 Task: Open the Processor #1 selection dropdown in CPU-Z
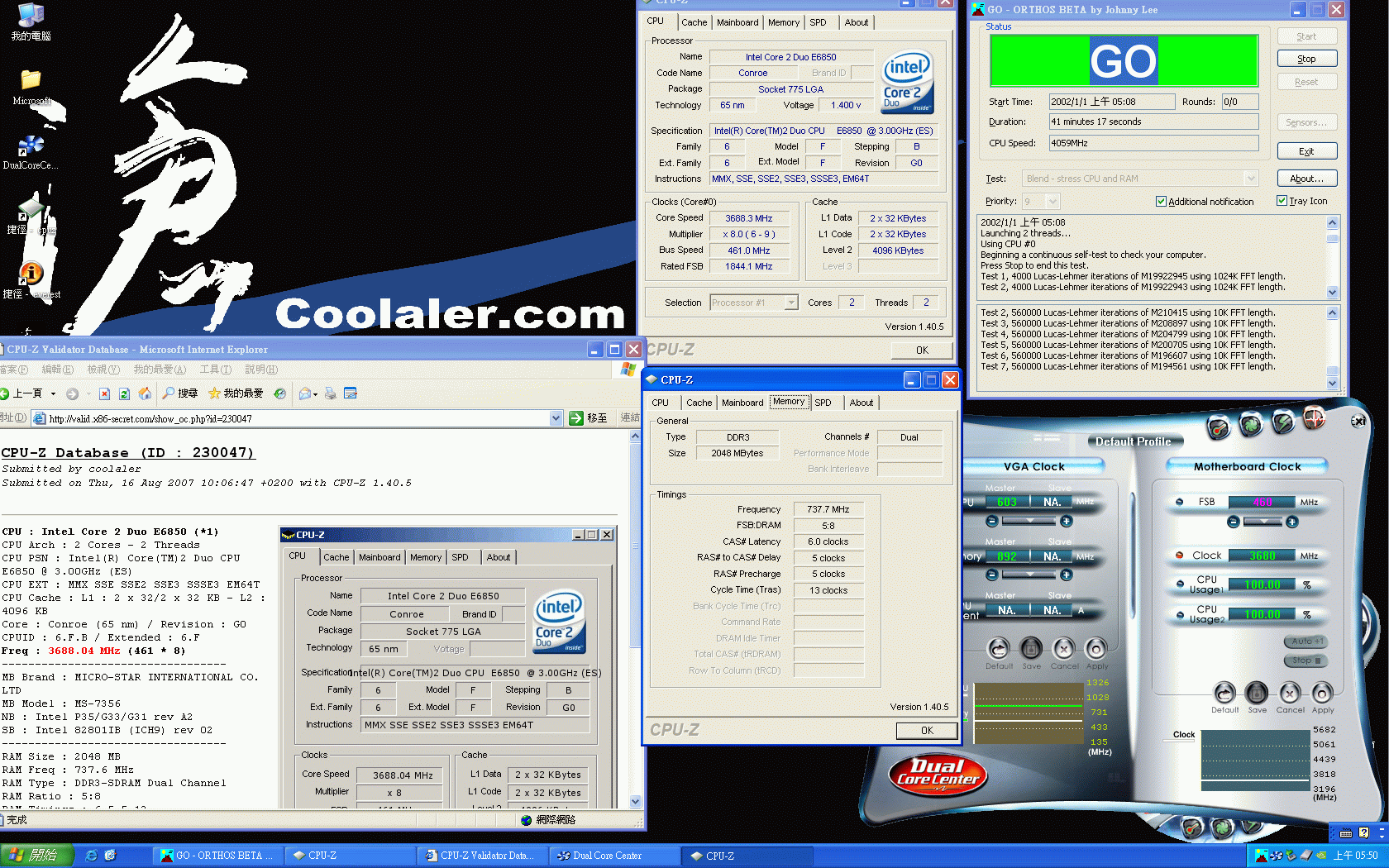[791, 303]
